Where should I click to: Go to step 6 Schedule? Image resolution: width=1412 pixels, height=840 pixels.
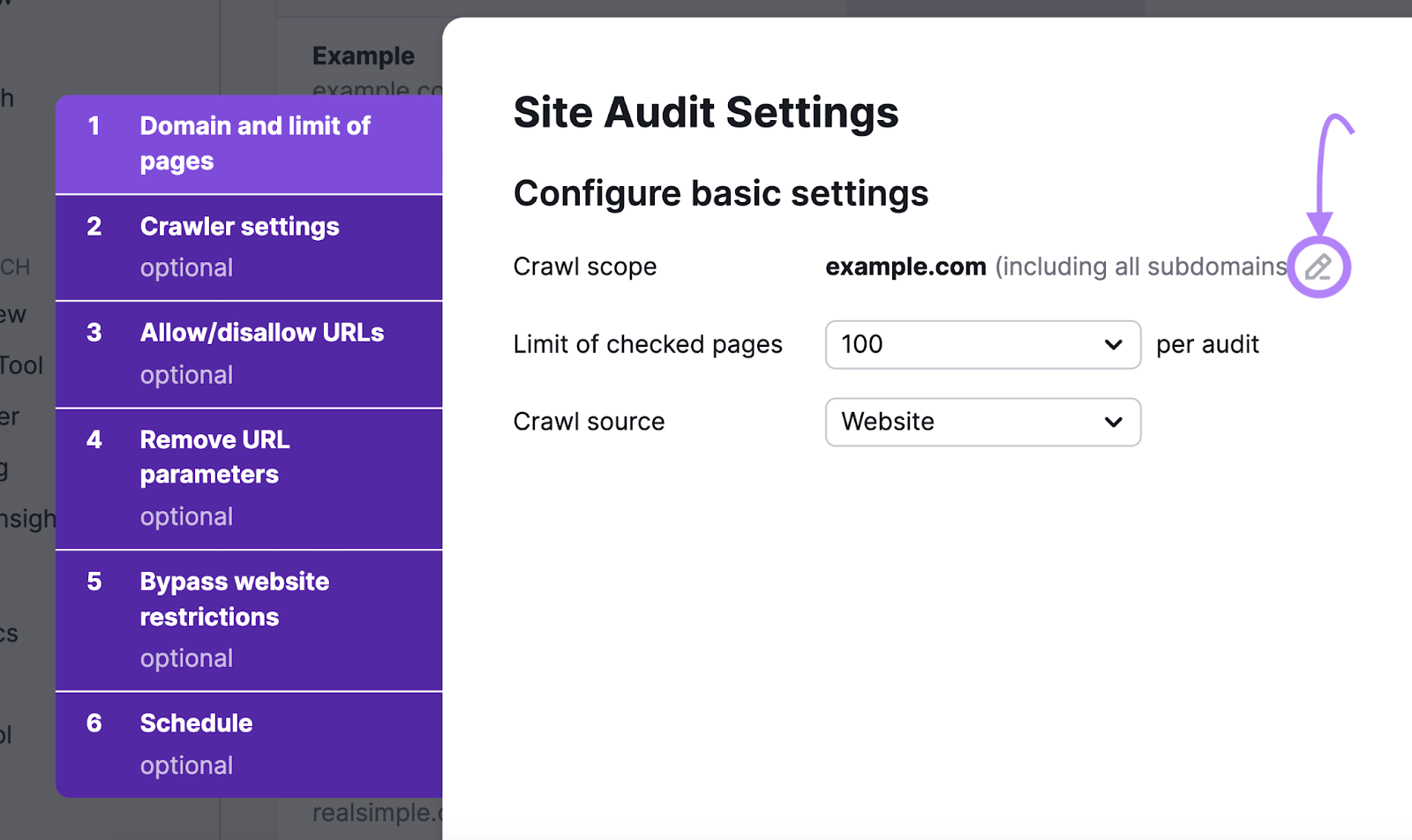[249, 745]
